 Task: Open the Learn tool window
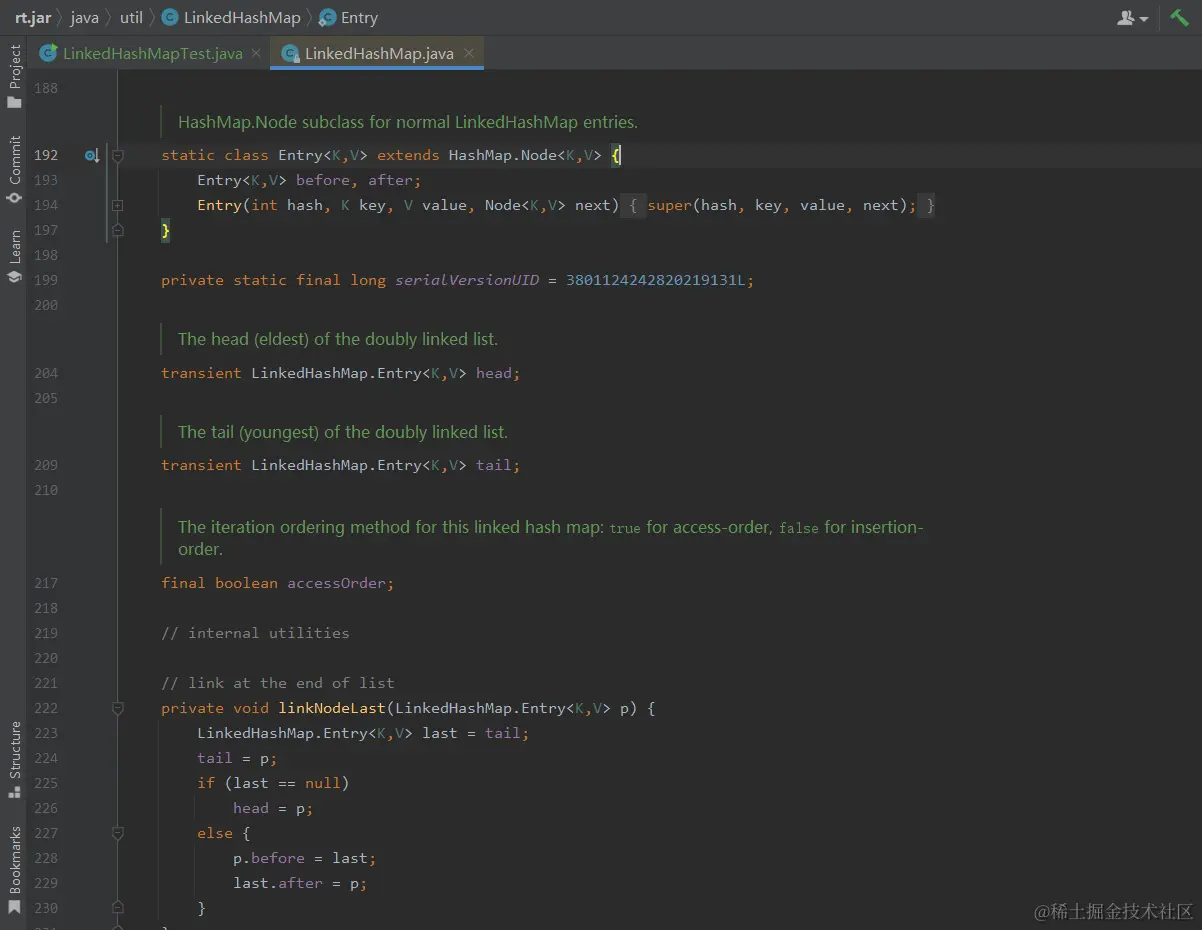pos(14,256)
